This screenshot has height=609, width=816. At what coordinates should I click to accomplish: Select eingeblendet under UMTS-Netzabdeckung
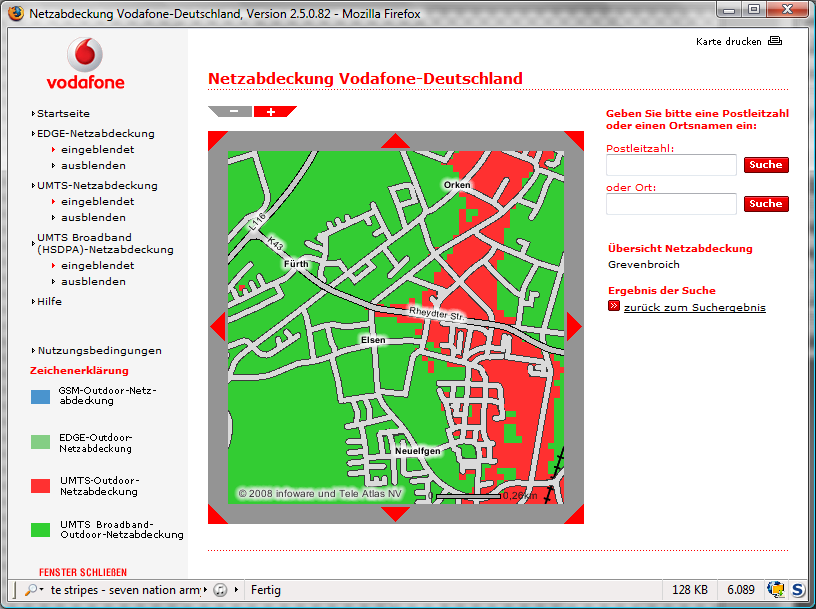coord(97,201)
